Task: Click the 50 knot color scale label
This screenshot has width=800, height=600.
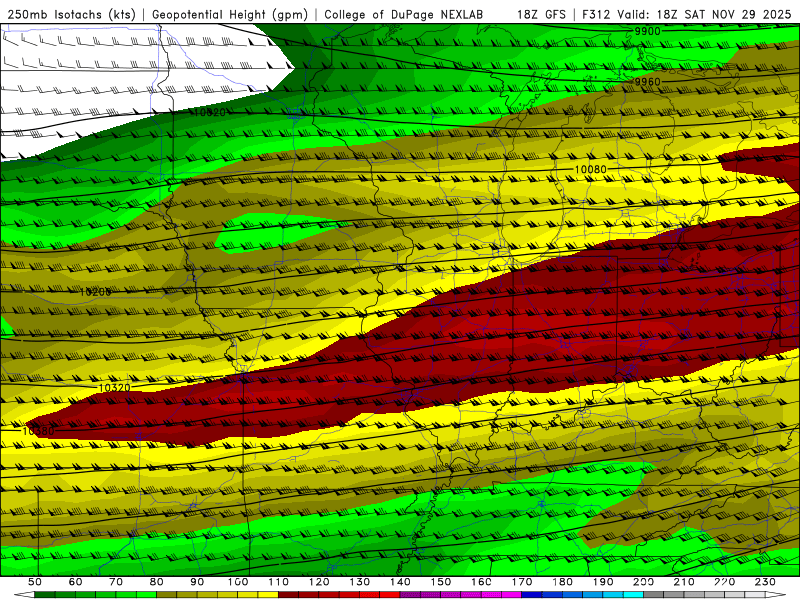Action: [x=35, y=582]
